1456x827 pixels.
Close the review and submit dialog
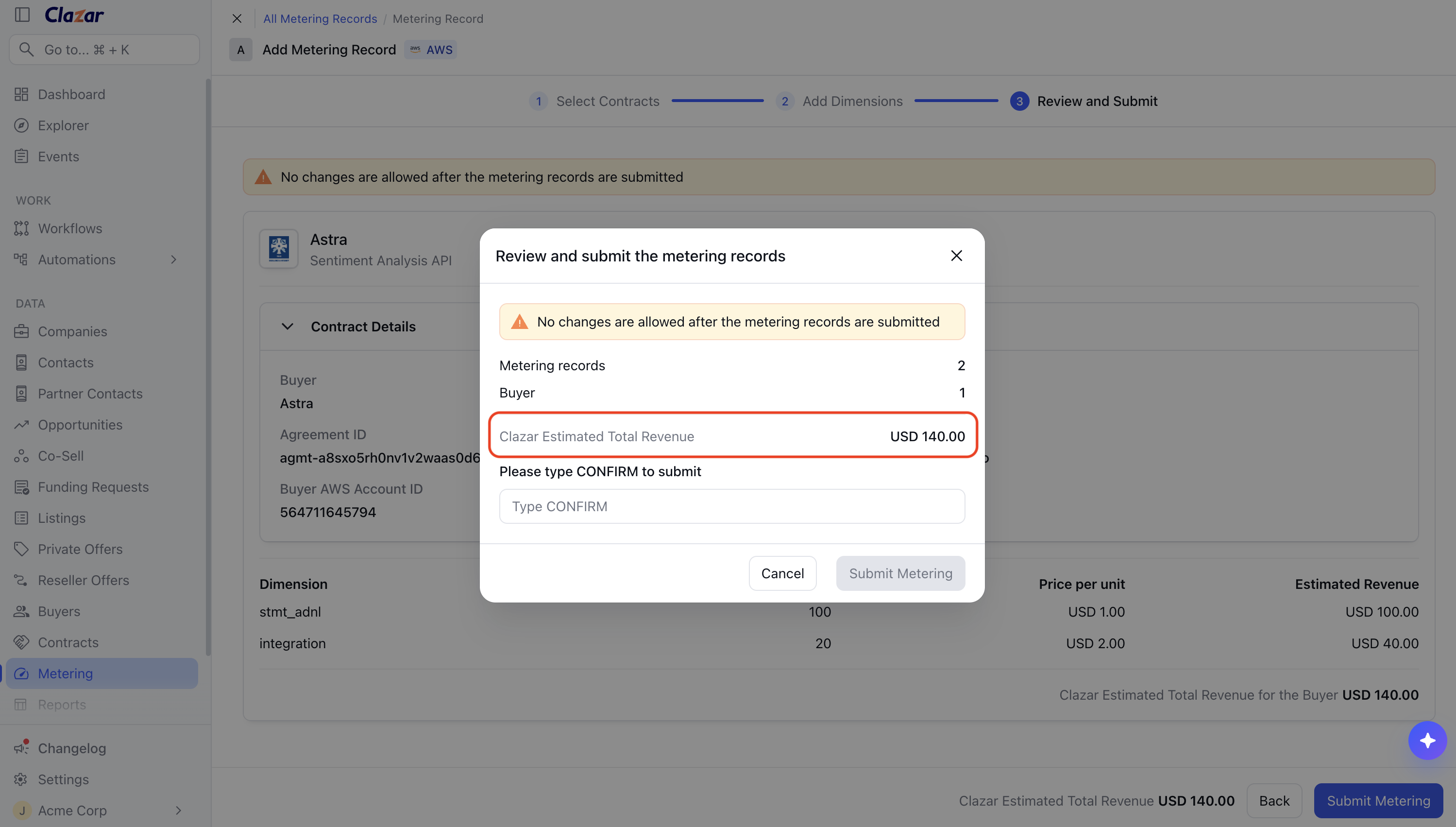pyautogui.click(x=956, y=256)
